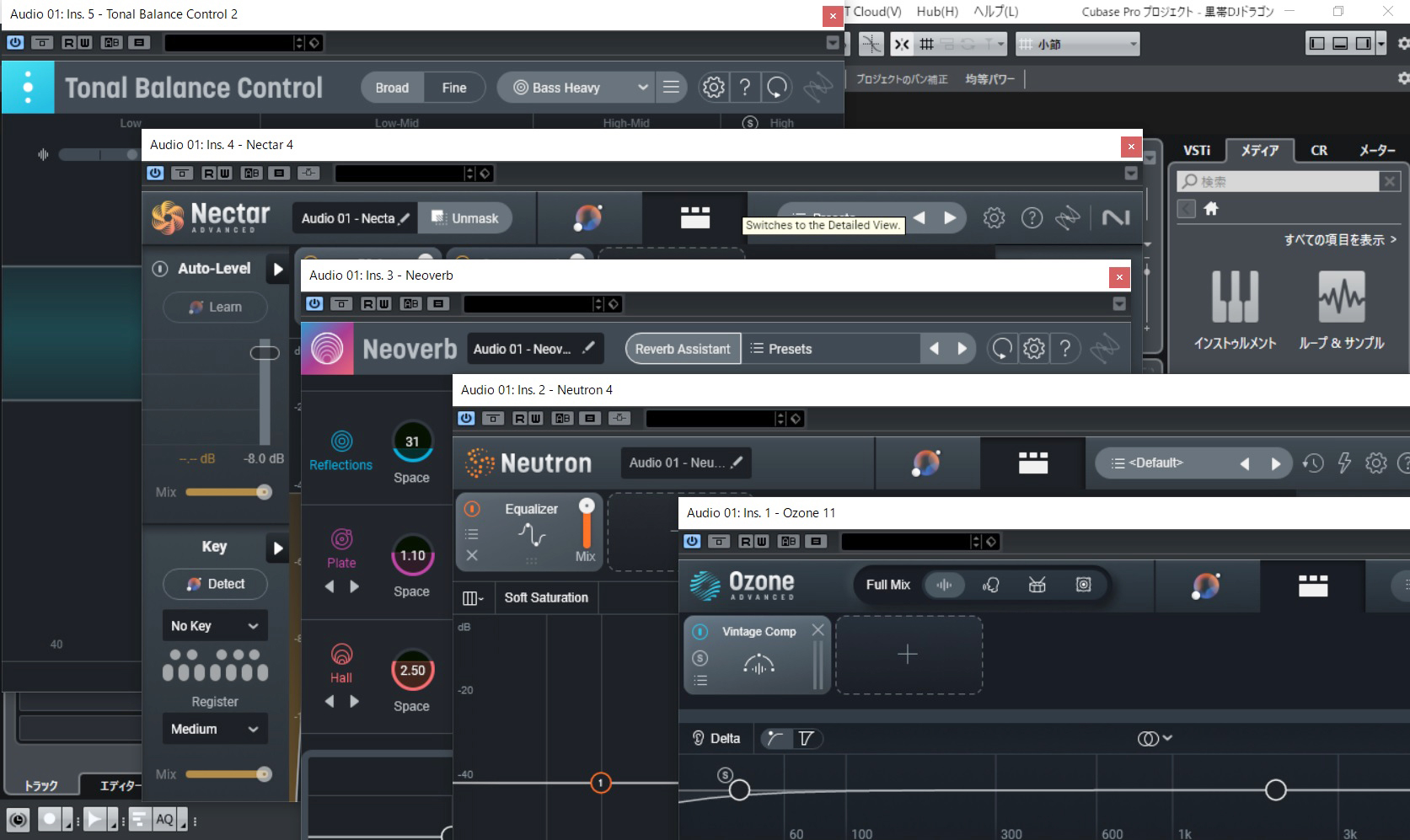Switch to メーター tab
Image resolution: width=1410 pixels, height=840 pixels.
[1377, 150]
